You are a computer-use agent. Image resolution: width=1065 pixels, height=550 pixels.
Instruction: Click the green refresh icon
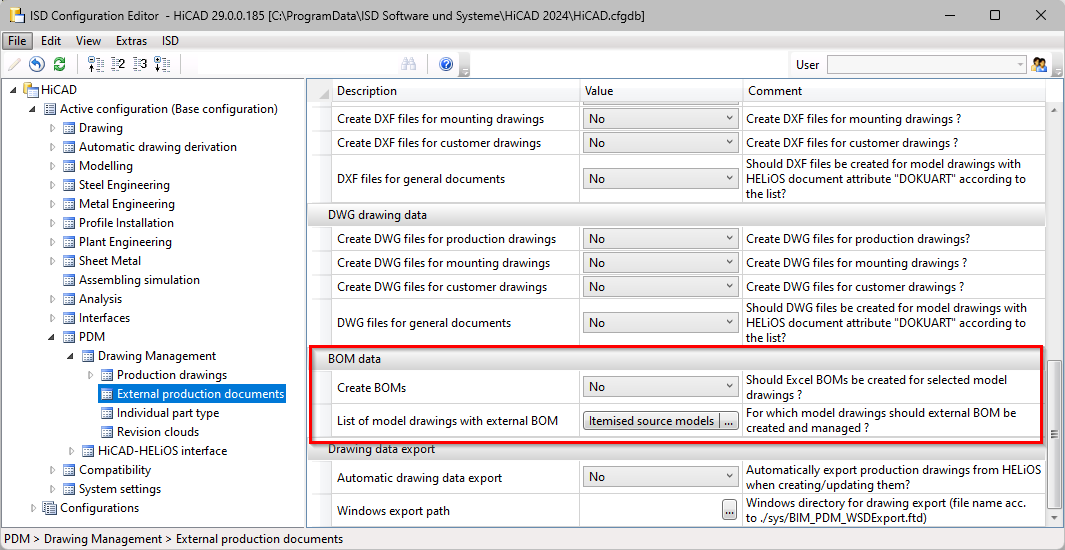tap(59, 65)
